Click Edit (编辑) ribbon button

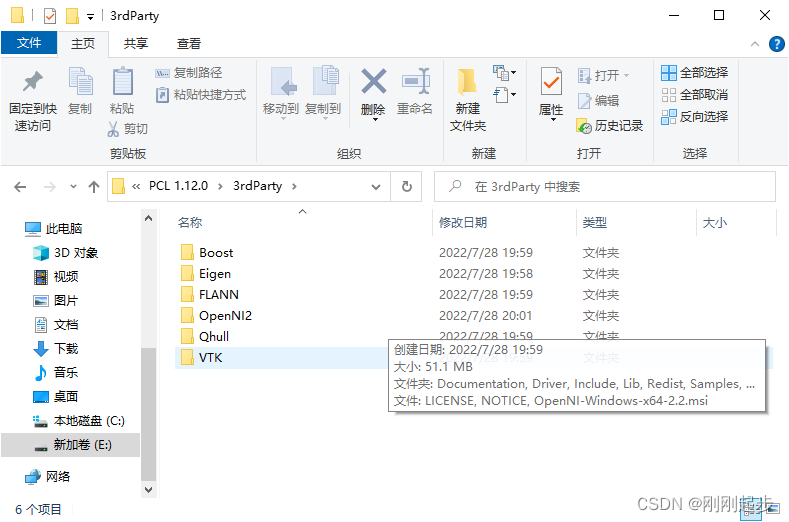(x=598, y=101)
